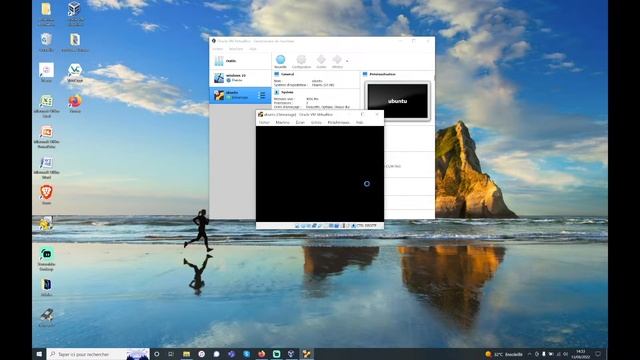Image resolution: width=640 pixels, height=360 pixels.
Task: Click the Prévisualisation section header
Action: click(x=382, y=74)
